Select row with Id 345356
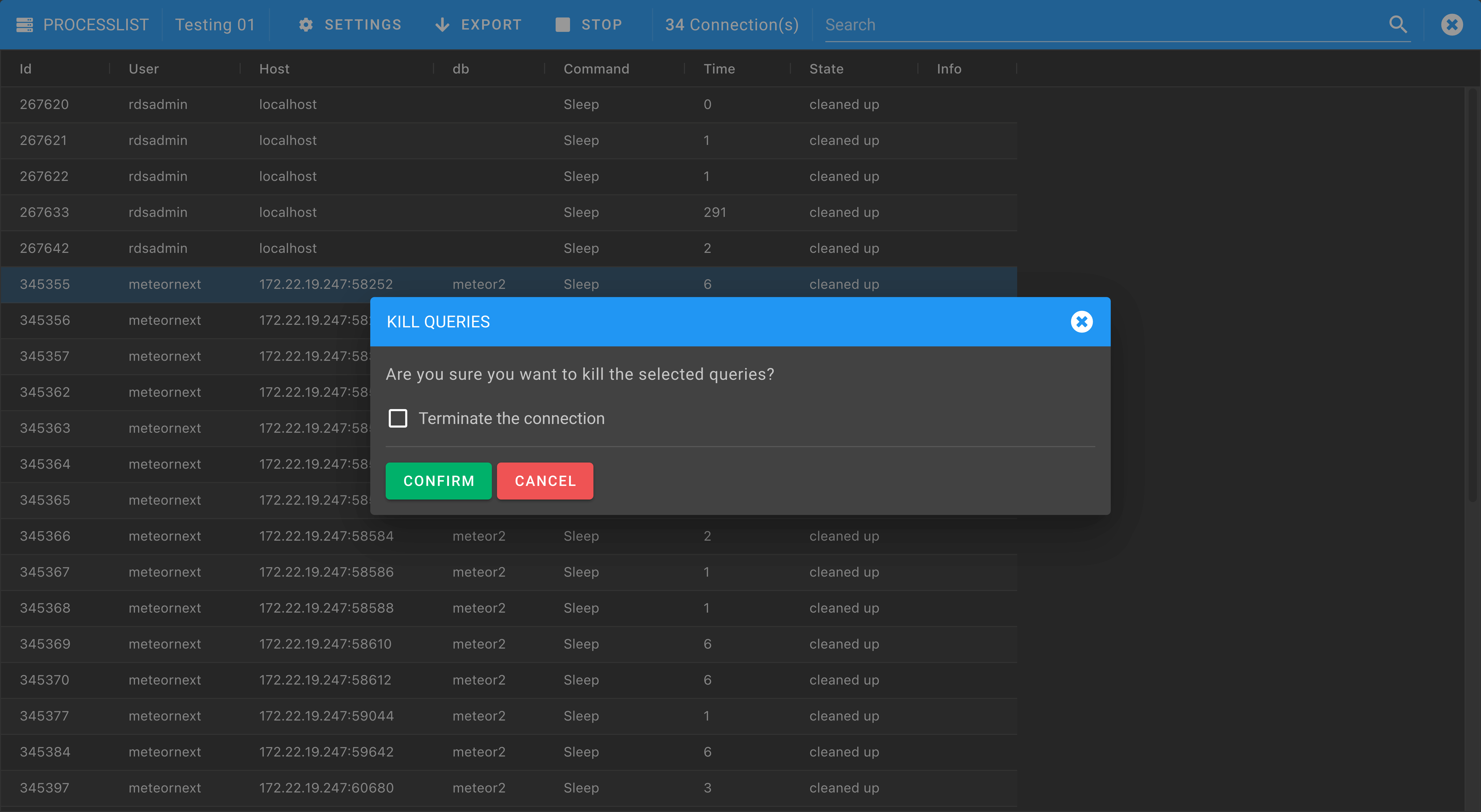Screen dimensions: 1481x812 pos(185,321)
